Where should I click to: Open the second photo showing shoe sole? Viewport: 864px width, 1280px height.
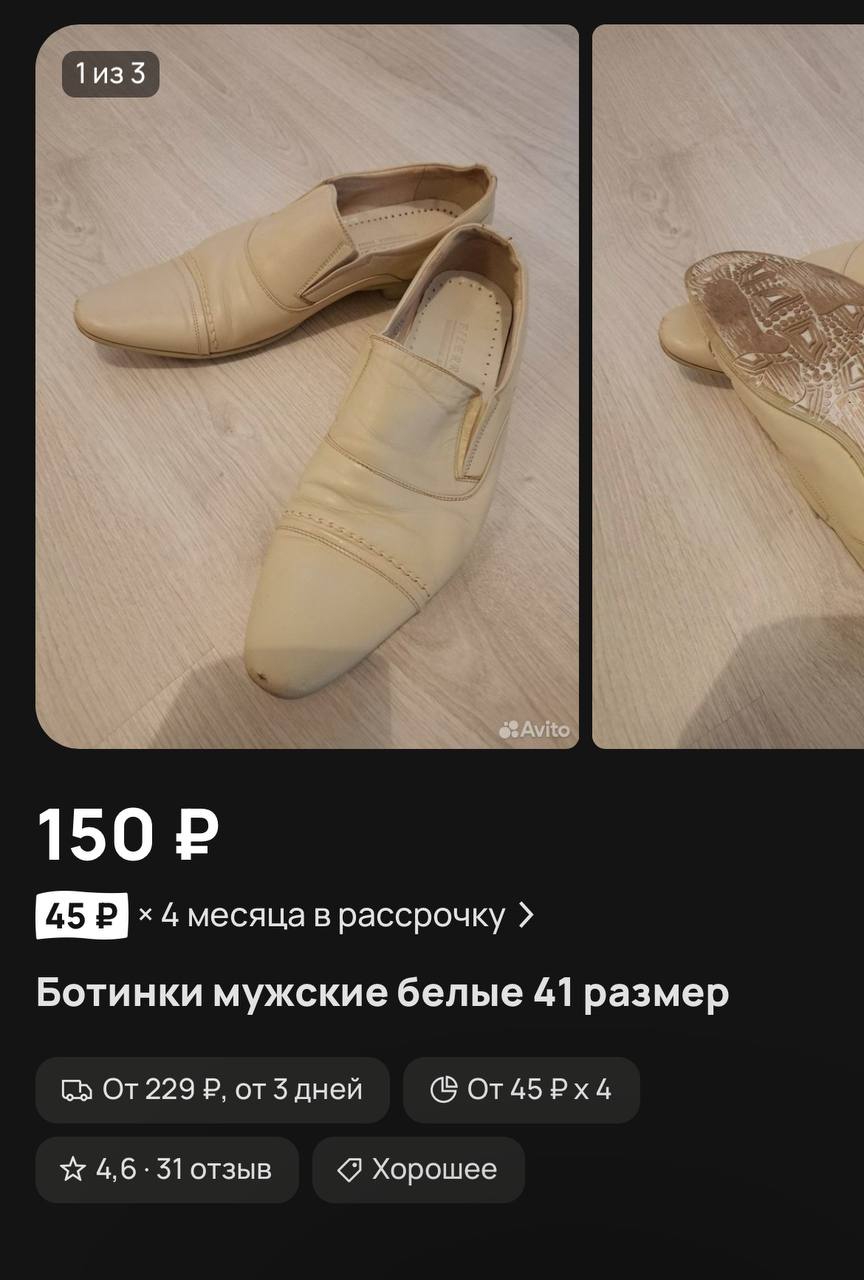point(728,386)
